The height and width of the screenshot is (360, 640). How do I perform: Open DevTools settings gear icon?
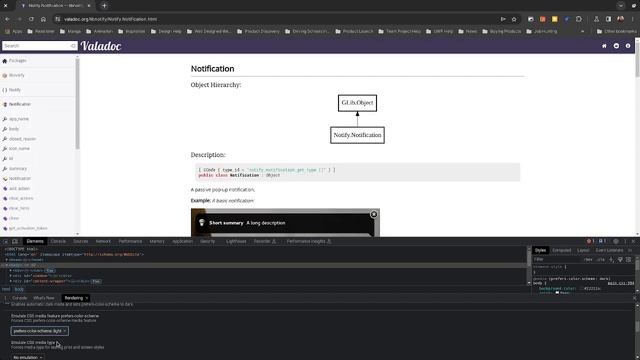[x=616, y=241]
